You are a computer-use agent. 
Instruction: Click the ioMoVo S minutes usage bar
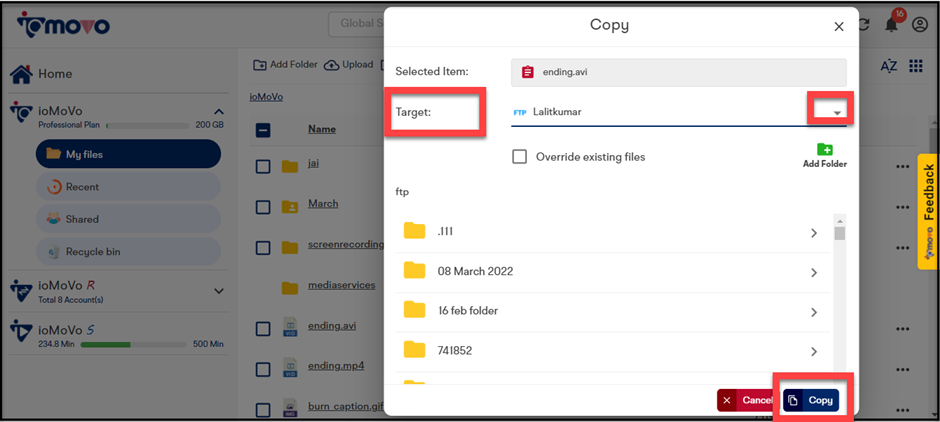tap(133, 345)
